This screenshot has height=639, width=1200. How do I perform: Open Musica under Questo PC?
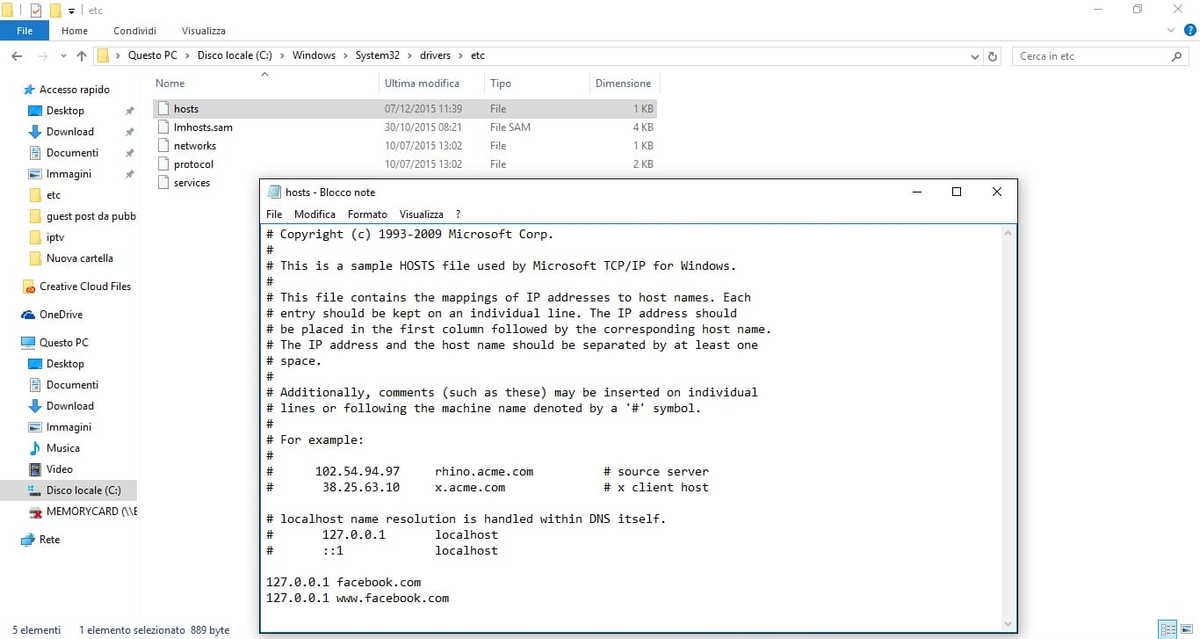pos(62,448)
